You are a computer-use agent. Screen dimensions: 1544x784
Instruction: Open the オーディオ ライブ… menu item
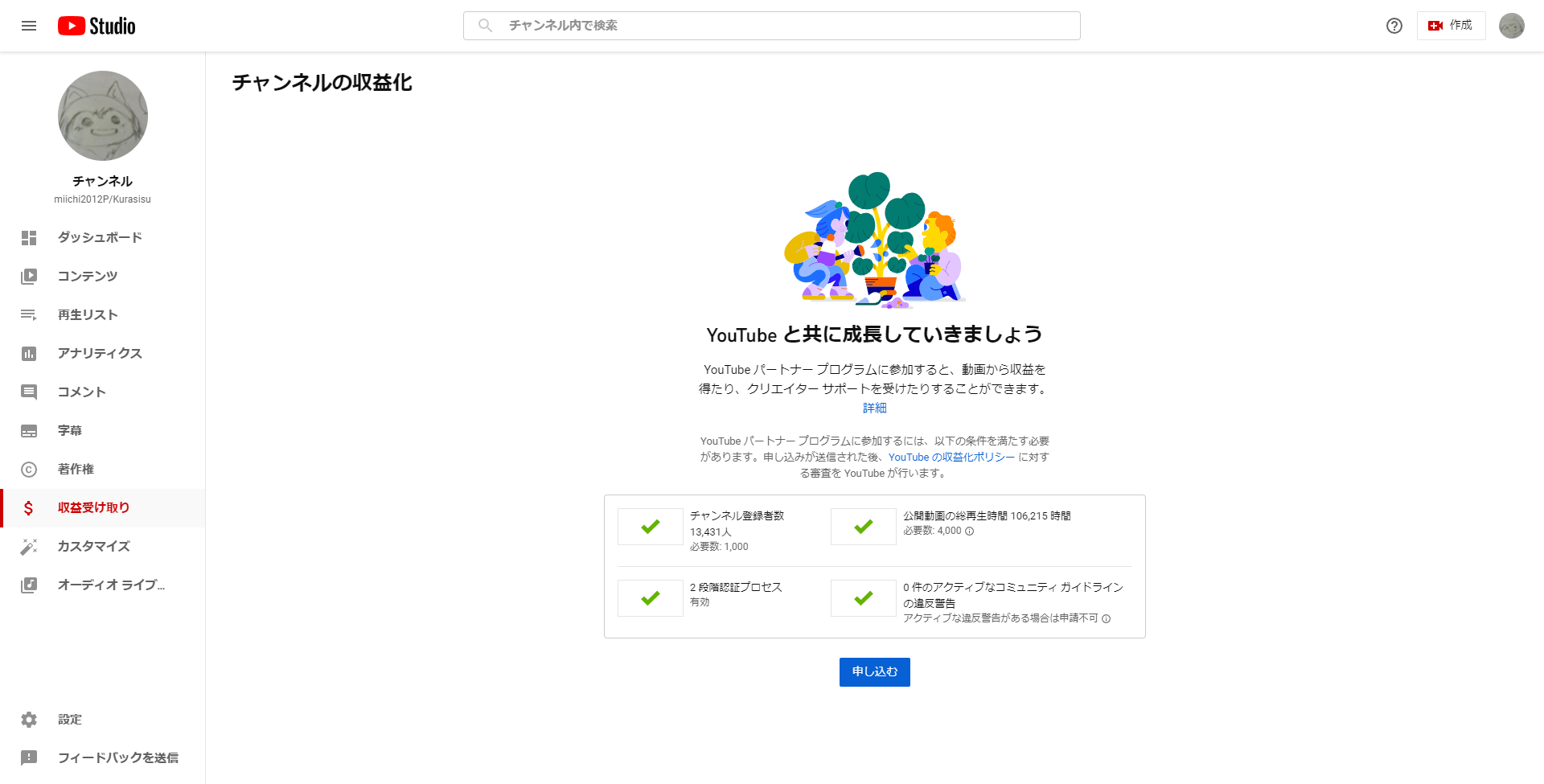[x=103, y=585]
